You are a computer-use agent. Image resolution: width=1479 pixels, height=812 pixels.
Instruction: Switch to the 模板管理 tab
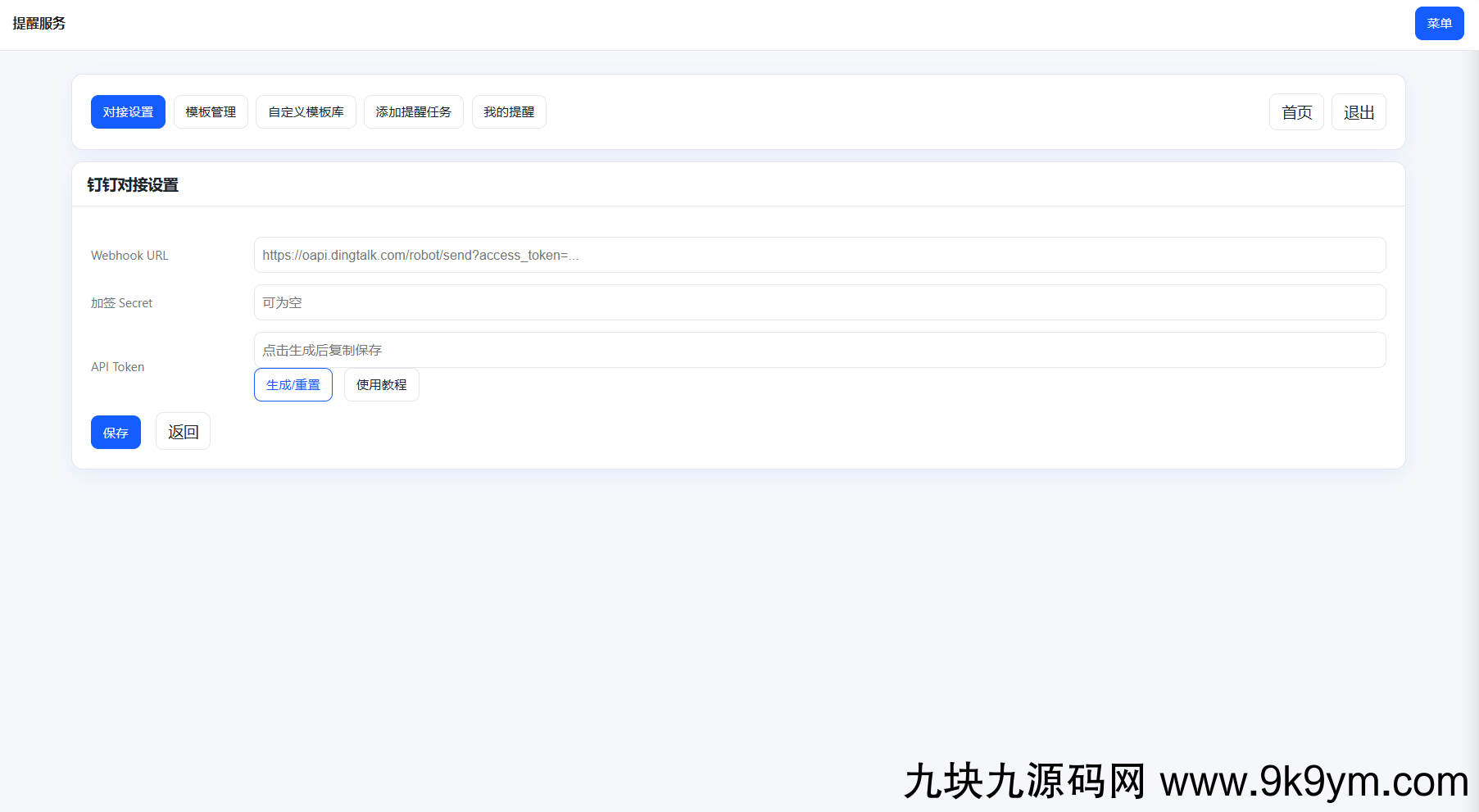coord(211,111)
